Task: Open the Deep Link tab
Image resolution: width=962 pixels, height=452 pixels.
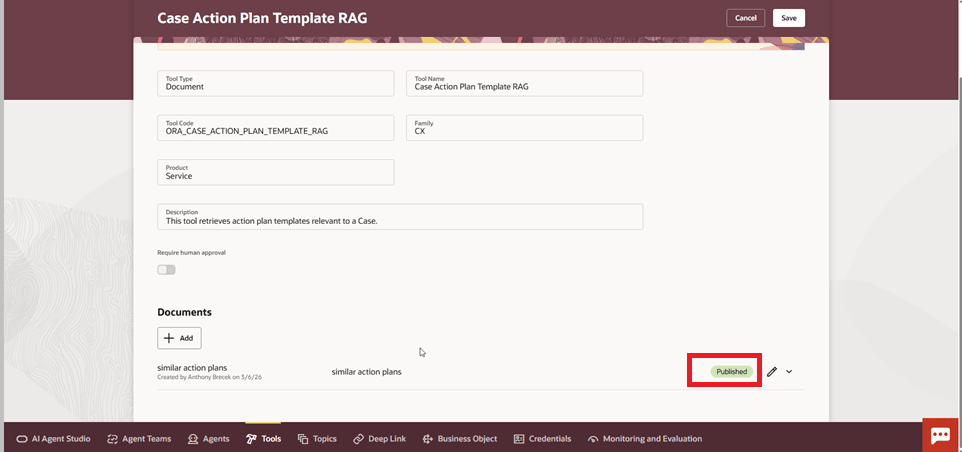Action: pos(380,439)
